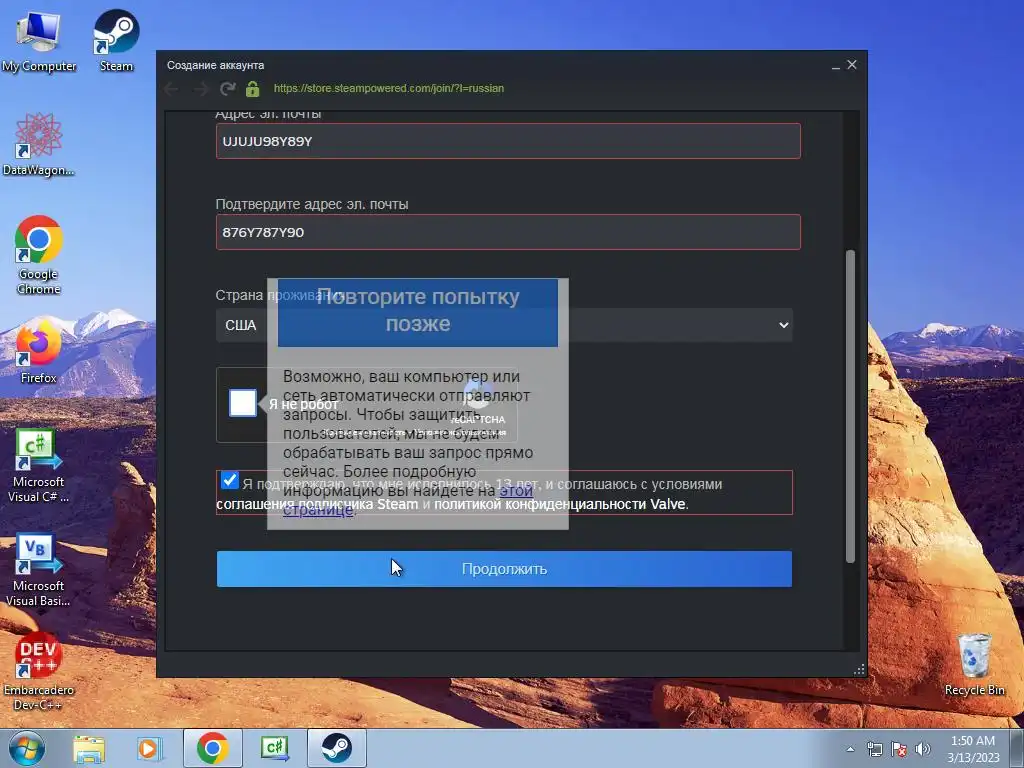Viewport: 1024px width, 768px height.
Task: Open the Windows Start menu
Action: click(27, 748)
